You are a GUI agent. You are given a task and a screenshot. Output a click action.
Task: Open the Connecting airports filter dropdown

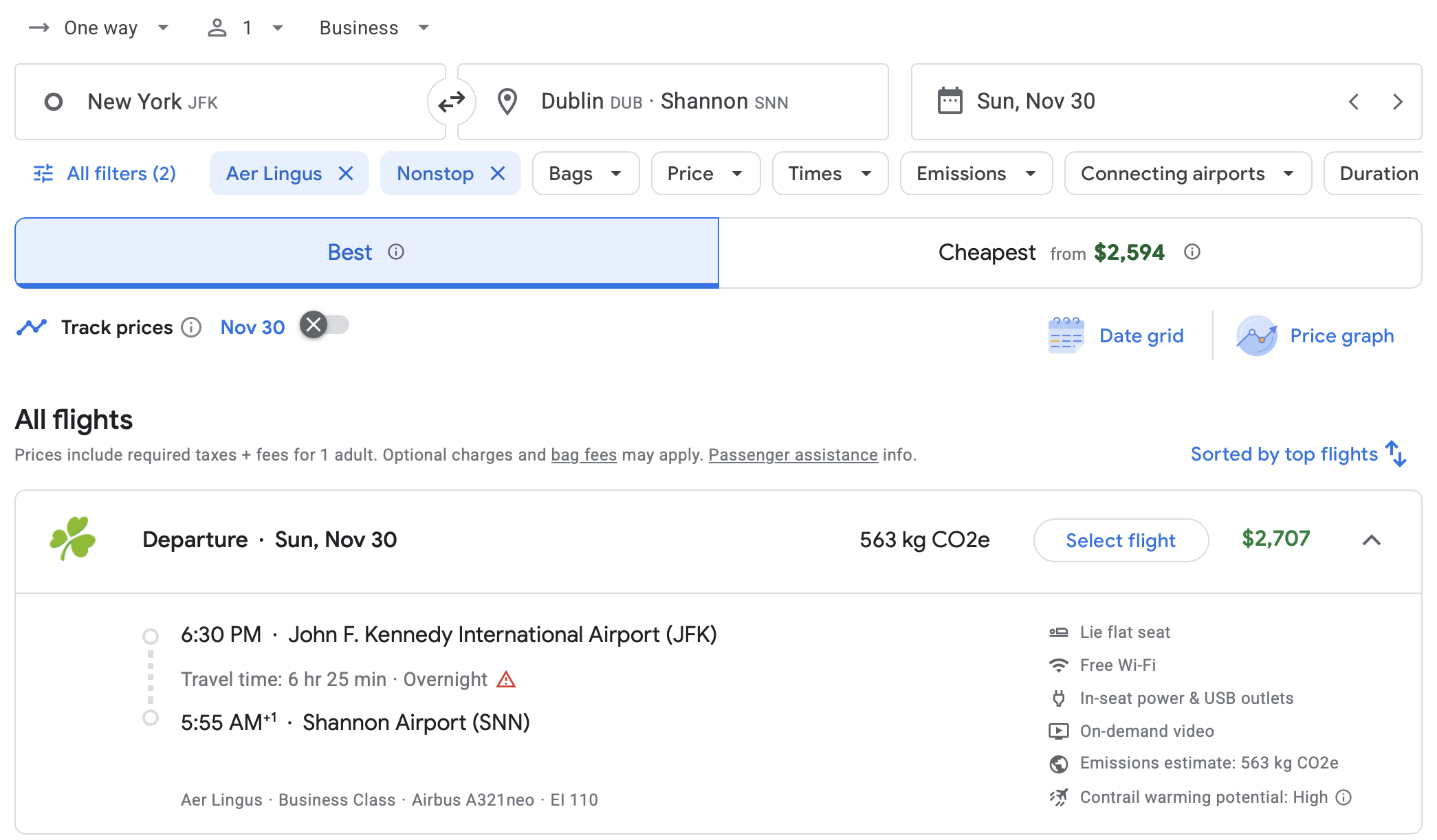[1188, 173]
